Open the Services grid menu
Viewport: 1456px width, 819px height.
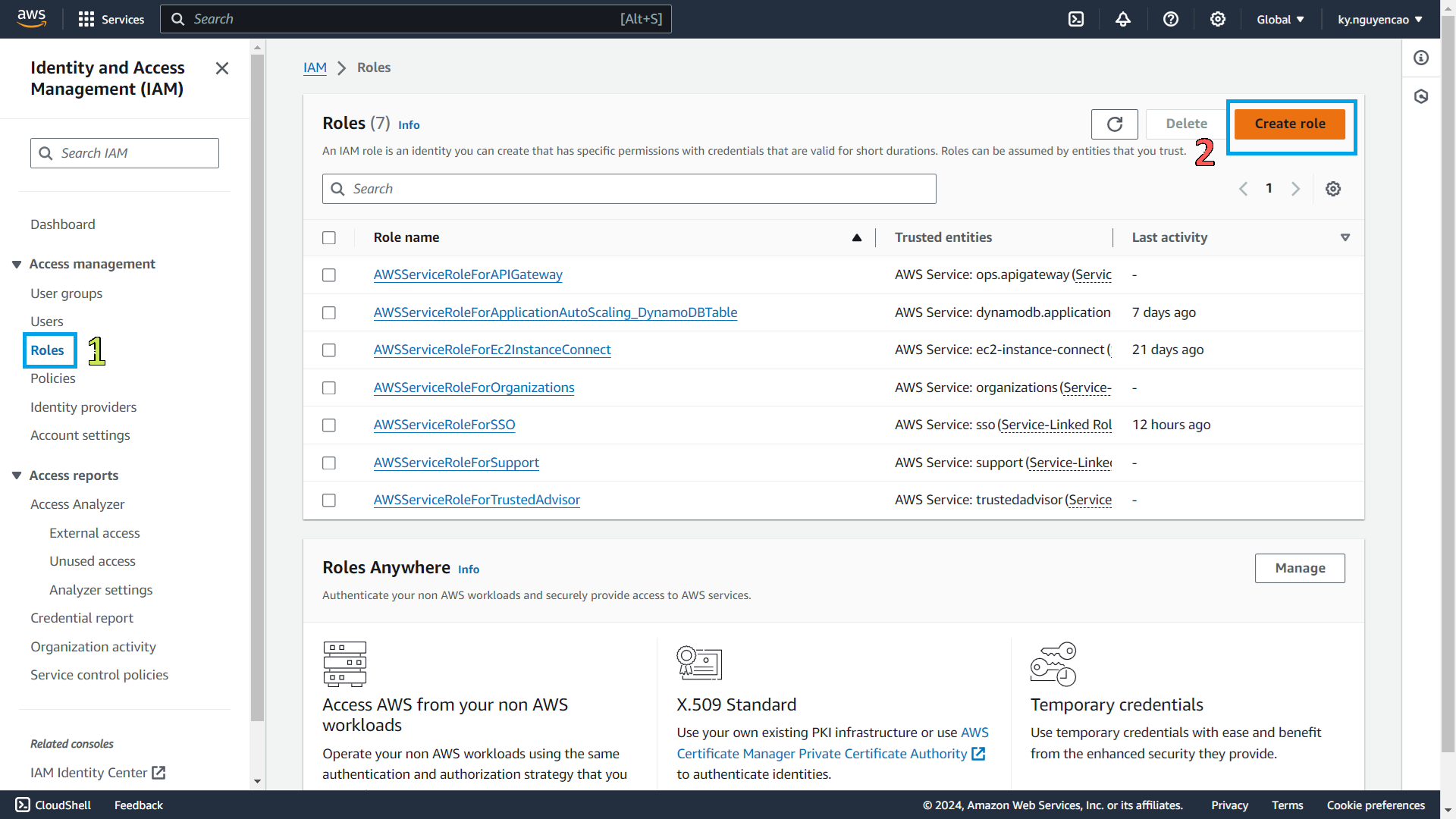coord(111,19)
